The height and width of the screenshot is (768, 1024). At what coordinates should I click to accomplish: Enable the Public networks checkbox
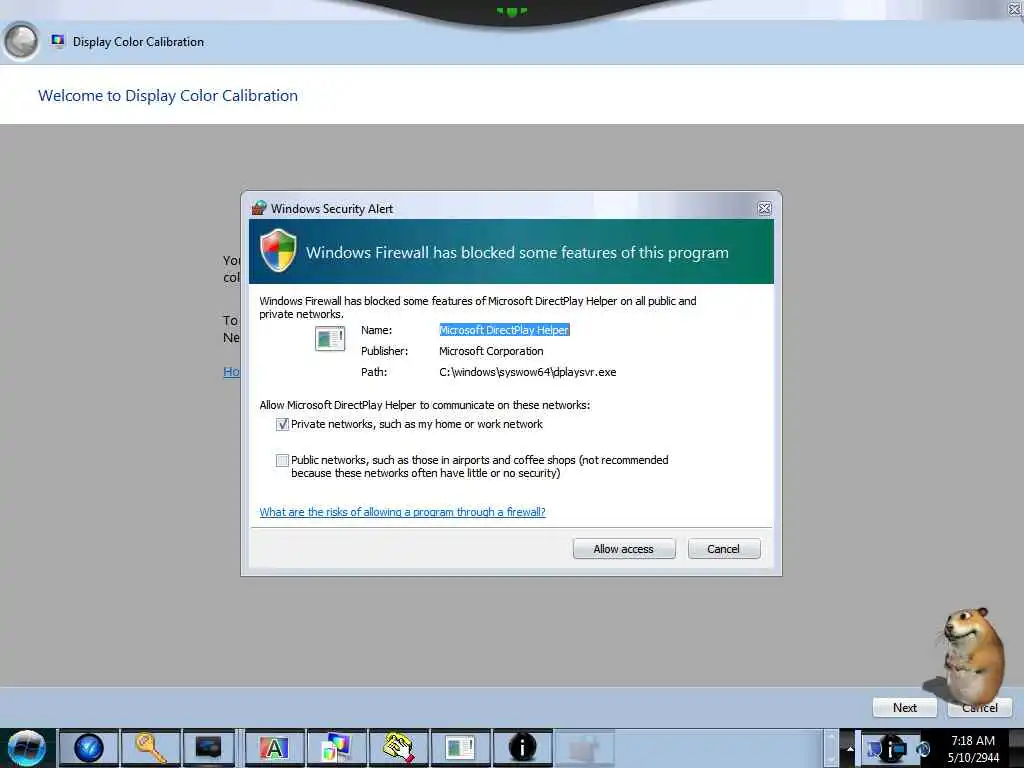(282, 460)
